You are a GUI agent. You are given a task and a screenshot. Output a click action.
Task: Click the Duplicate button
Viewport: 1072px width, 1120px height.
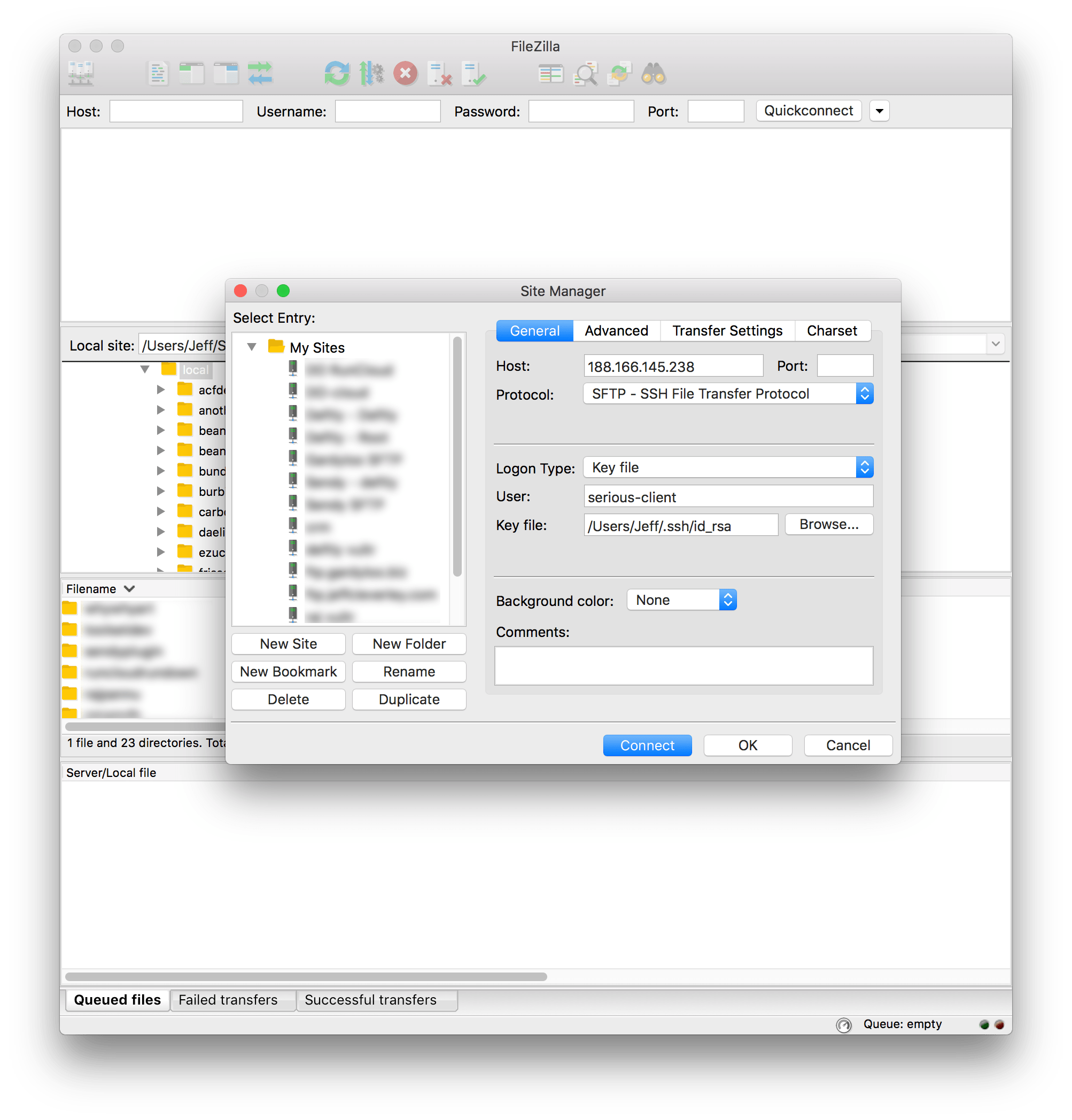(x=409, y=699)
